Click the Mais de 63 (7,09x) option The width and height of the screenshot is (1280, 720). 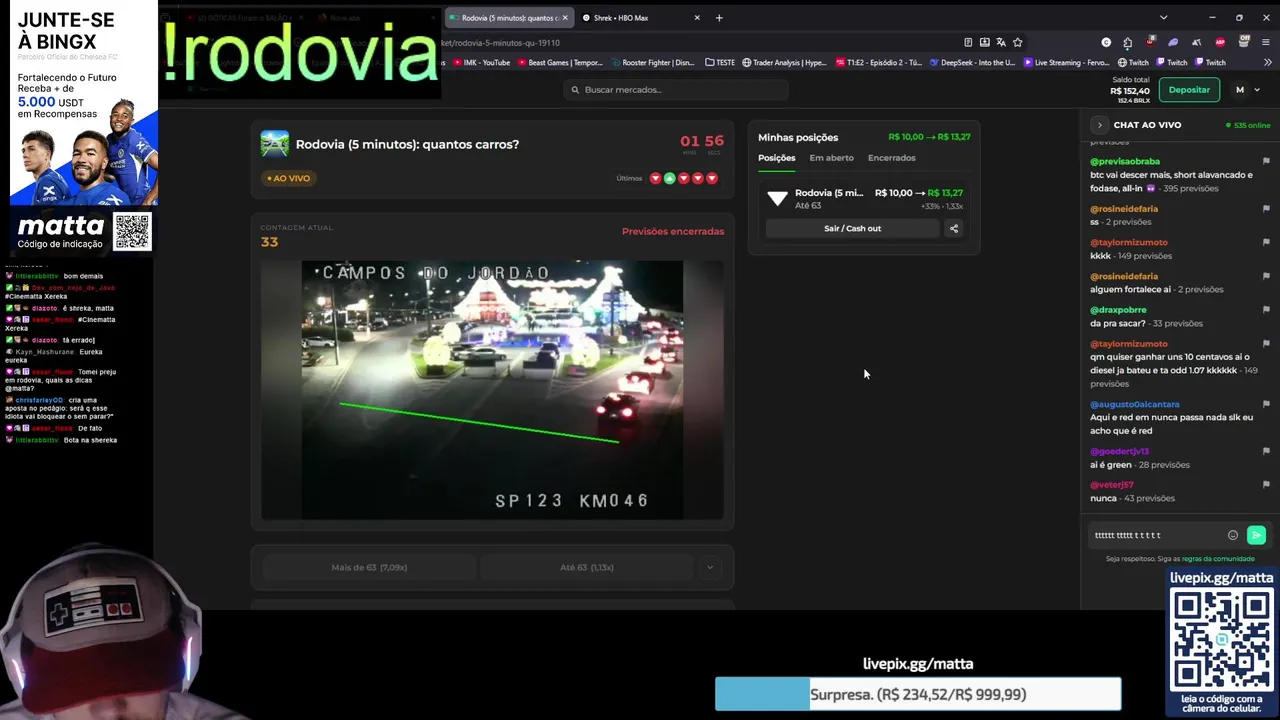coord(369,567)
